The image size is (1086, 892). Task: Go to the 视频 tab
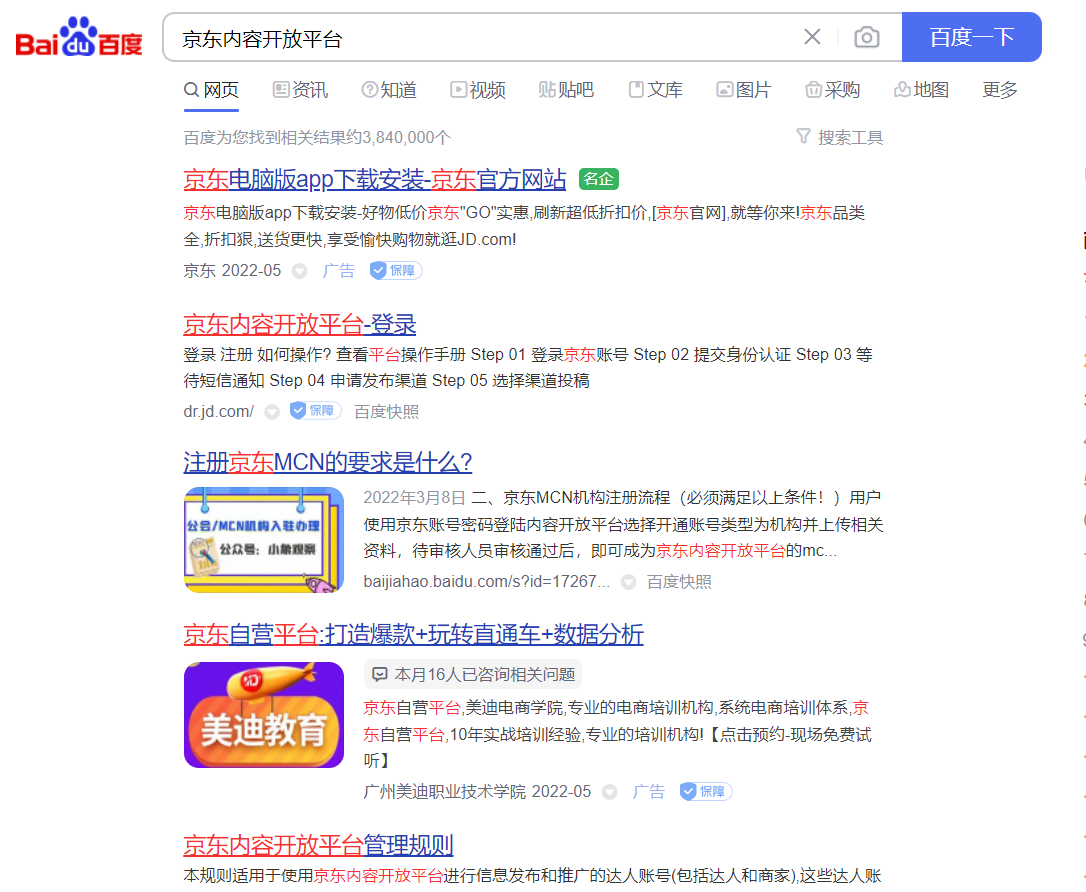click(x=478, y=90)
